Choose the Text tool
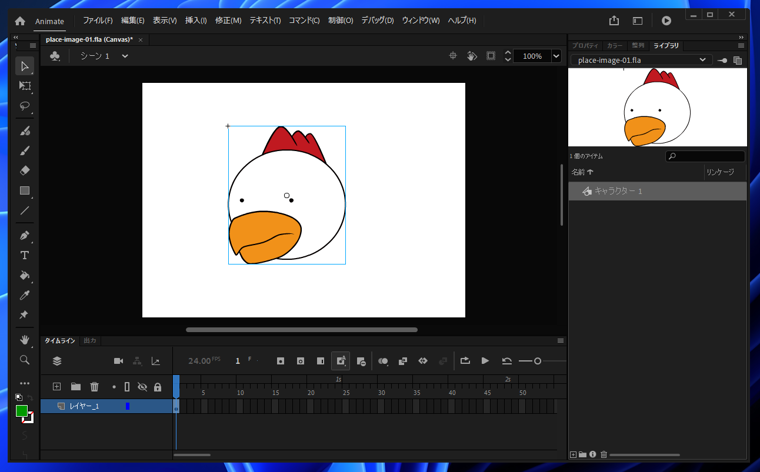Viewport: 760px width, 472px height. pos(25,256)
